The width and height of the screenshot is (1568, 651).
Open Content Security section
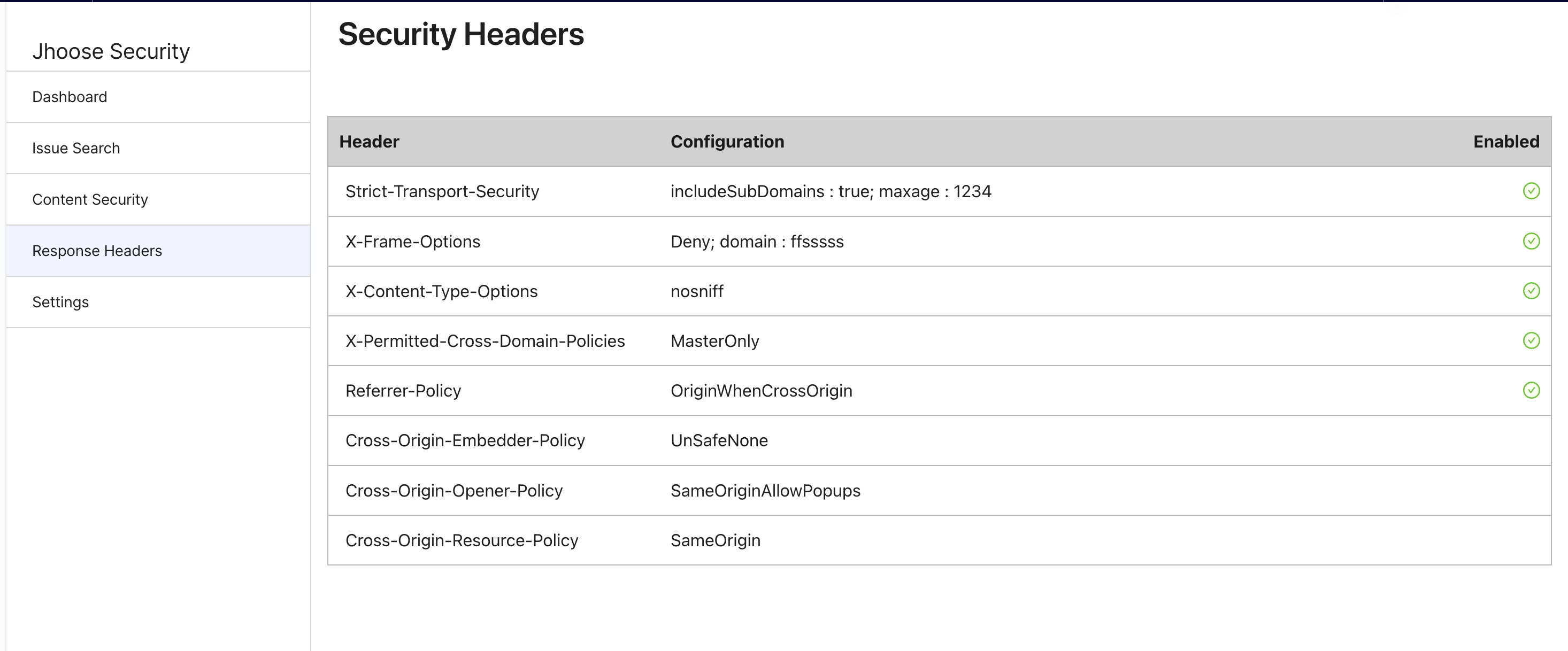90,199
